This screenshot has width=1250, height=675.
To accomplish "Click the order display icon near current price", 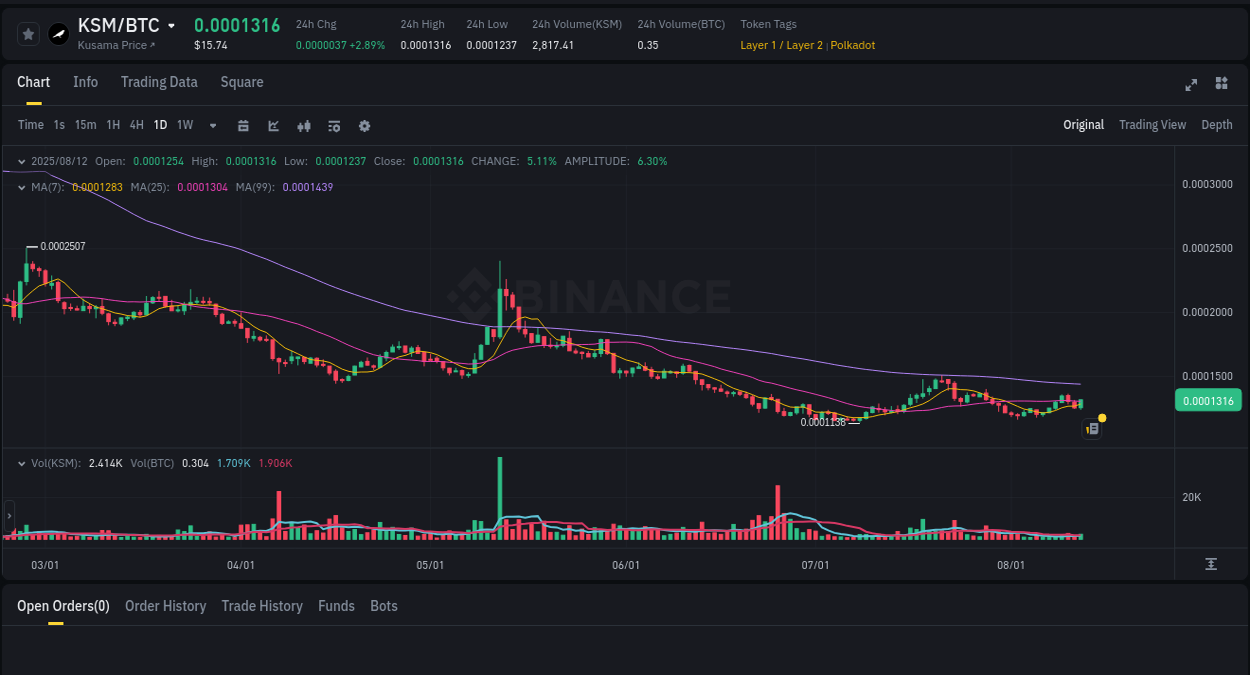I will click(x=1092, y=428).
